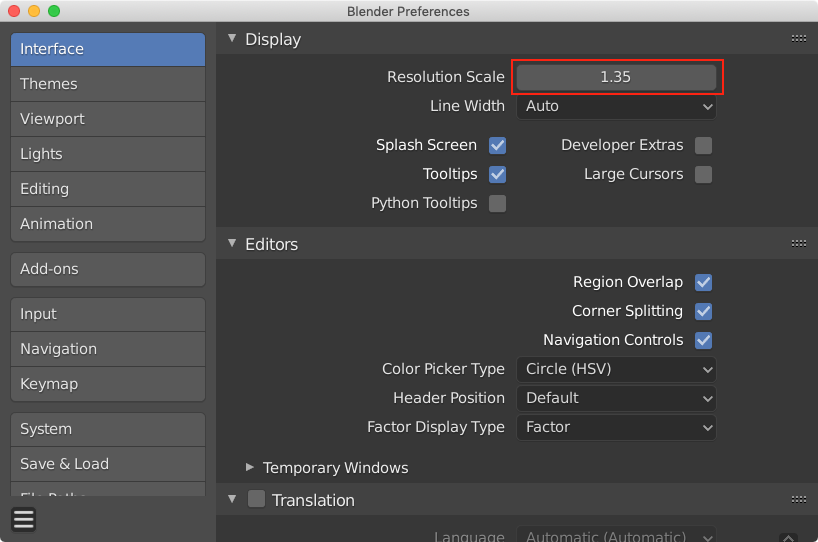Go to the Animation tab
The width and height of the screenshot is (818, 542).
pos(108,224)
